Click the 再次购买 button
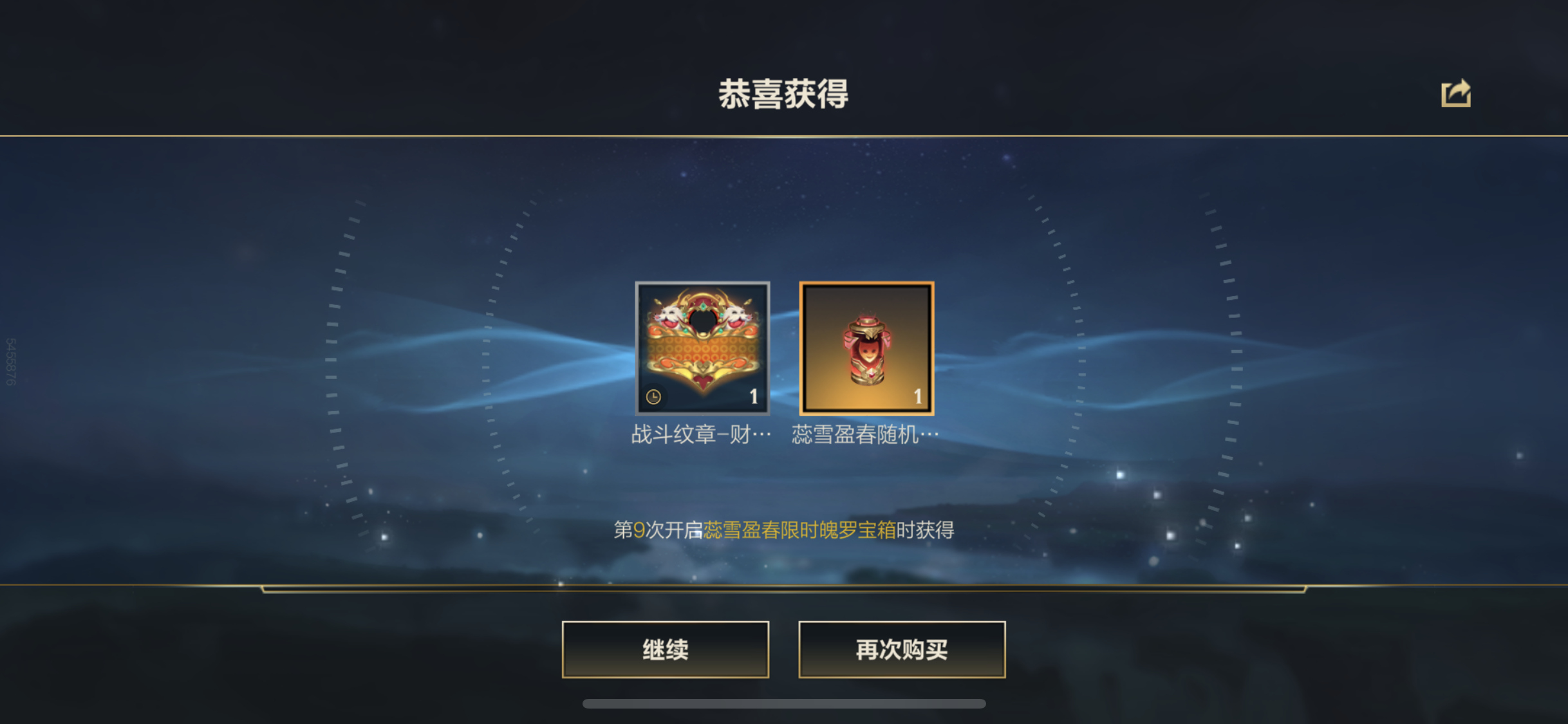Screen dimensions: 1568x724 pos(902,649)
